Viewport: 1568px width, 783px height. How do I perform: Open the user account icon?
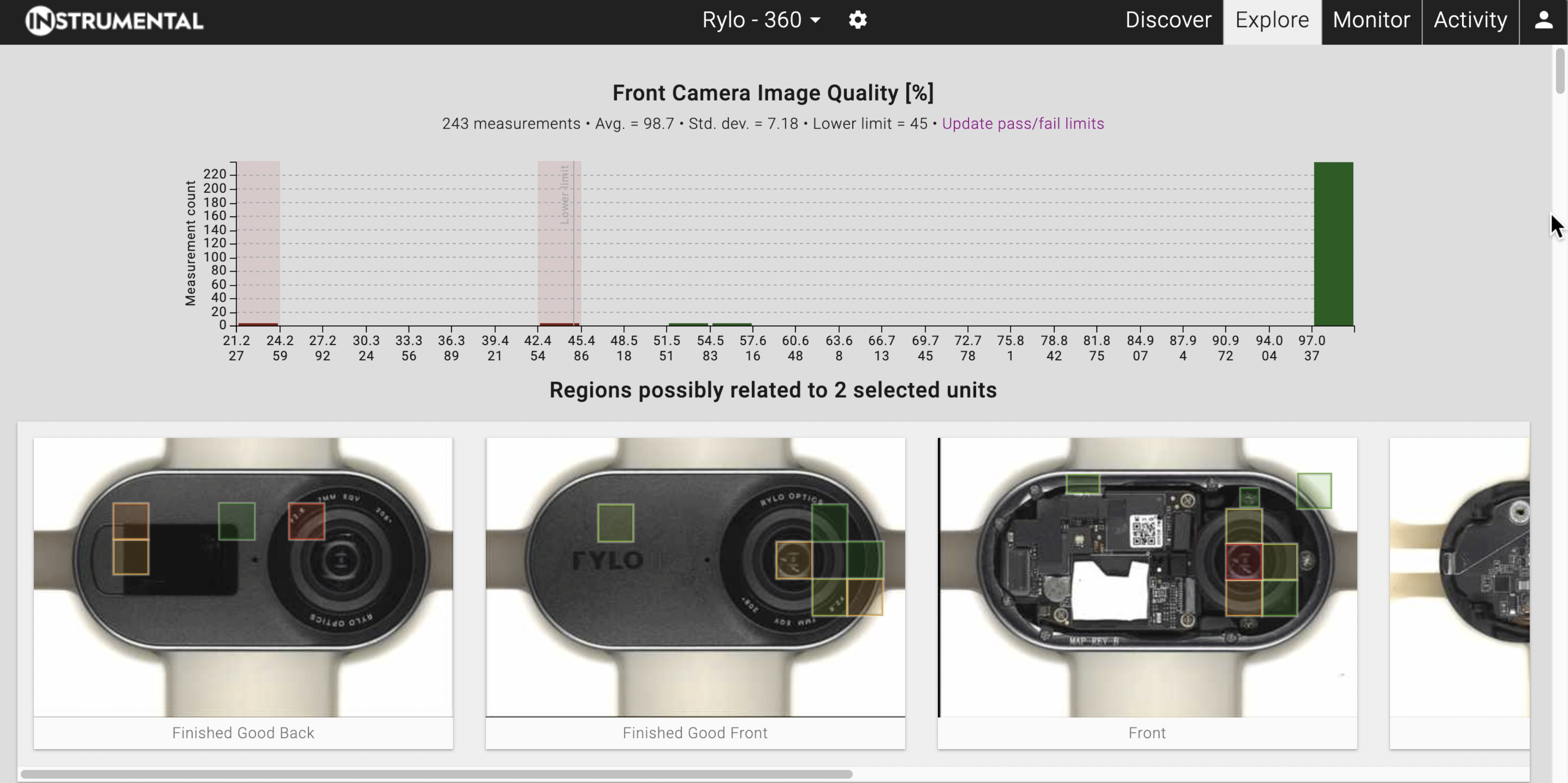(1543, 20)
